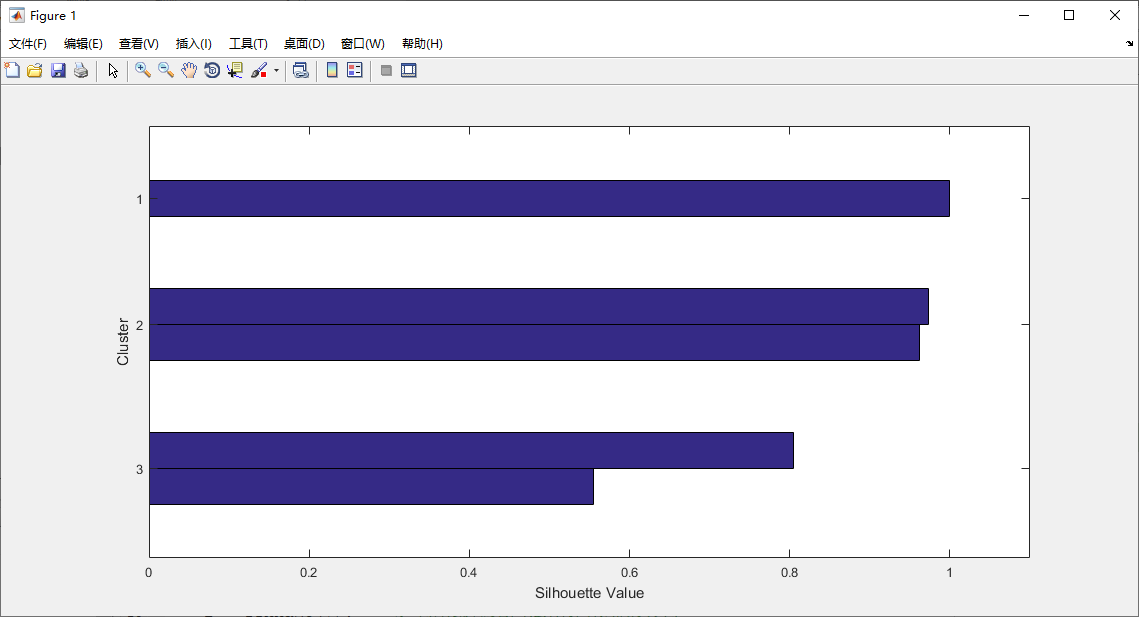Click the lower bar of Cluster 2
The width and height of the screenshot is (1139, 617).
coord(535,342)
